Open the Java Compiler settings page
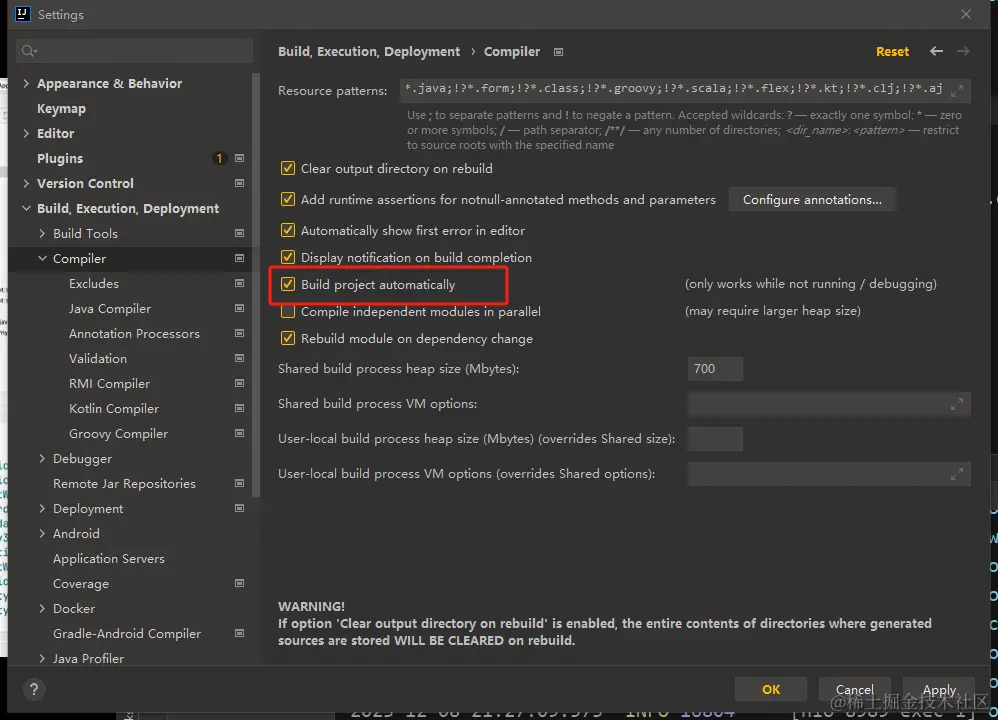The width and height of the screenshot is (998, 720). click(x=110, y=309)
